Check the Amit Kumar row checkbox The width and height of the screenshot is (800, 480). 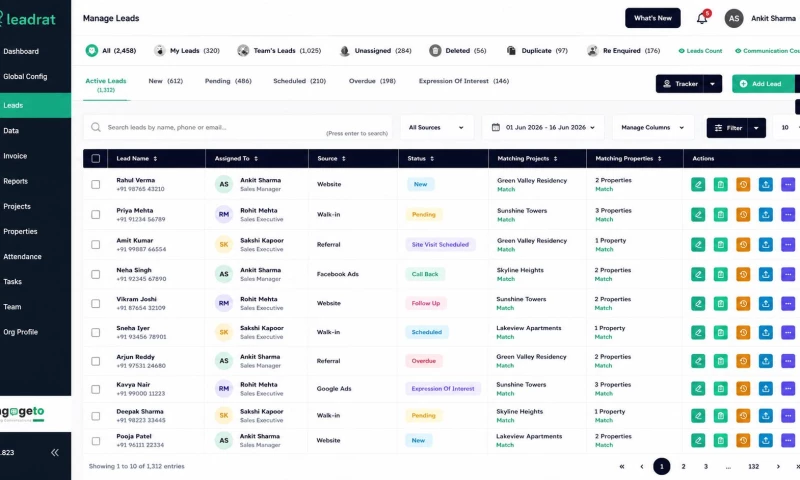point(95,244)
